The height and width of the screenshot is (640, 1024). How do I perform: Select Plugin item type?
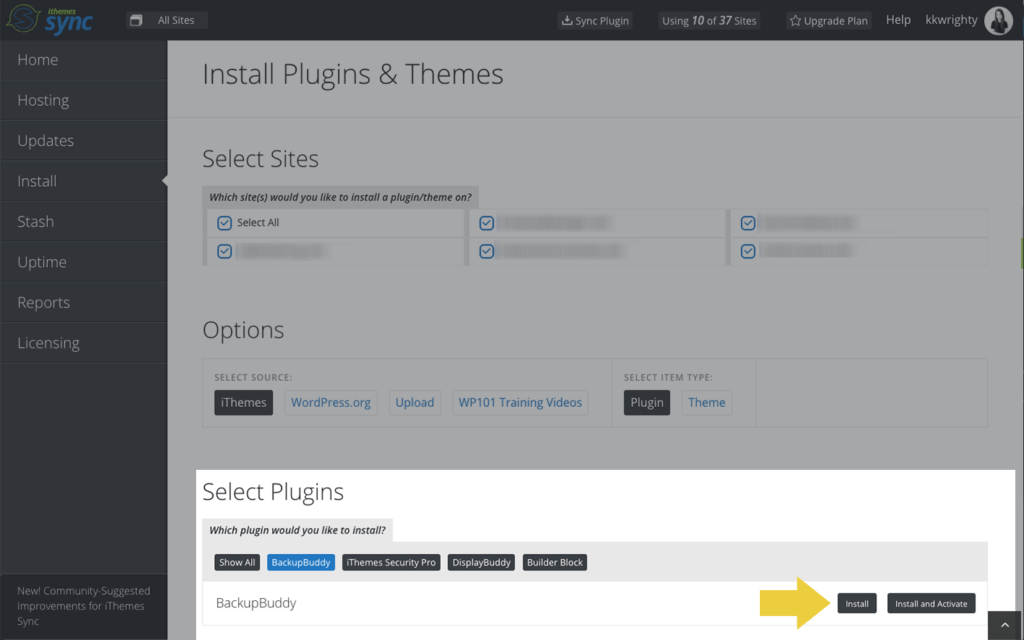pyautogui.click(x=647, y=403)
